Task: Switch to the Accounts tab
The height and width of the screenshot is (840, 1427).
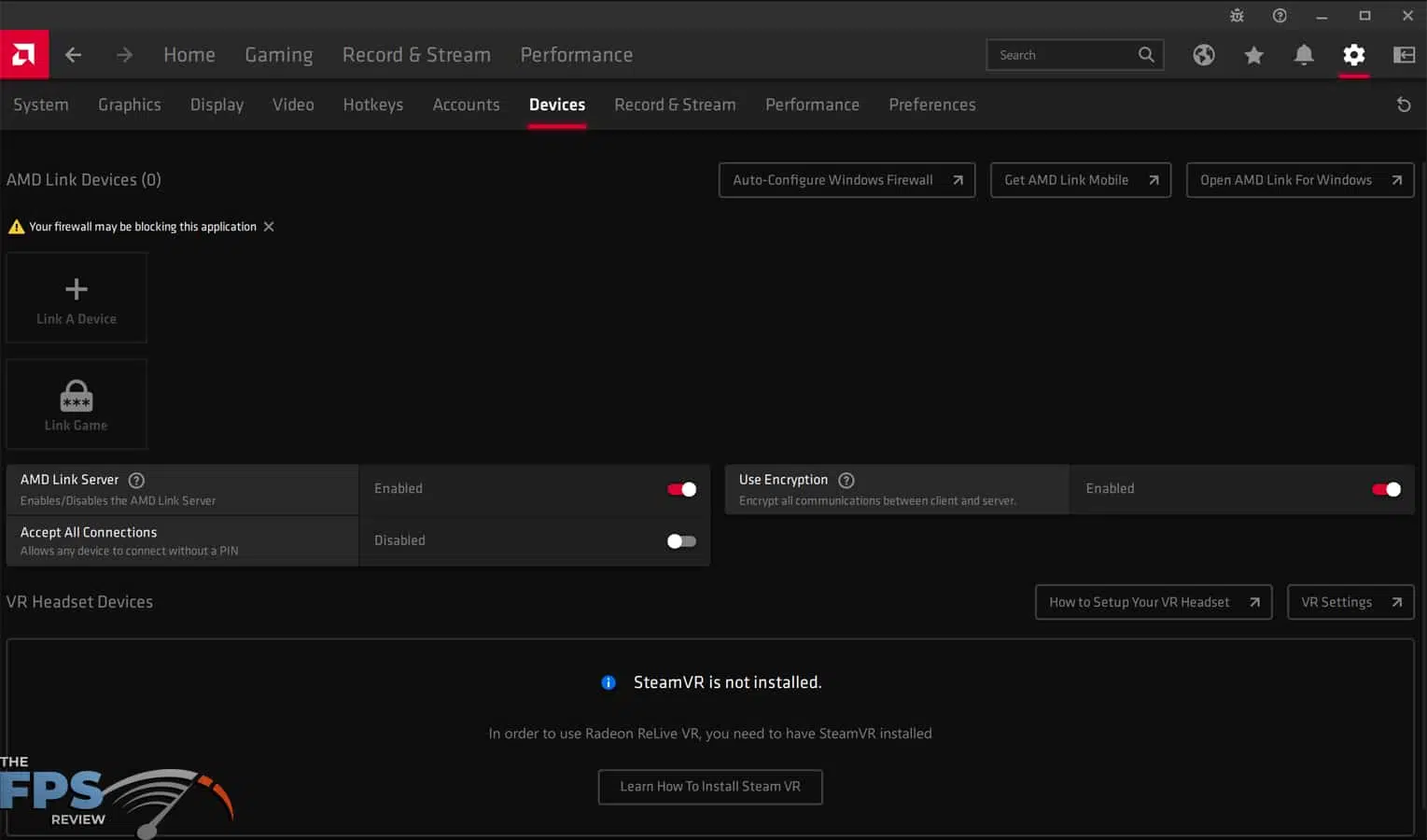Action: (x=466, y=105)
